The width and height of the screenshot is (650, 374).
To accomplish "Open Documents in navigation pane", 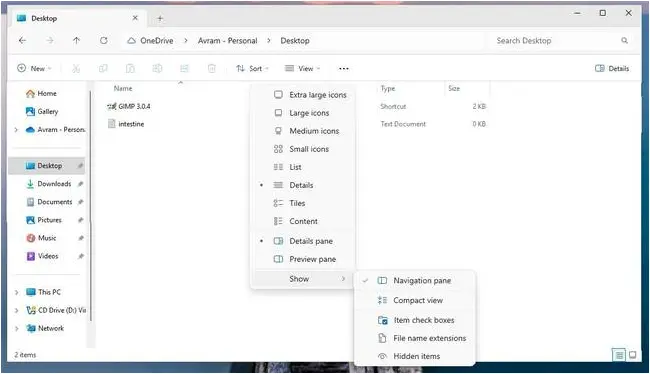I will pyautogui.click(x=55, y=202).
